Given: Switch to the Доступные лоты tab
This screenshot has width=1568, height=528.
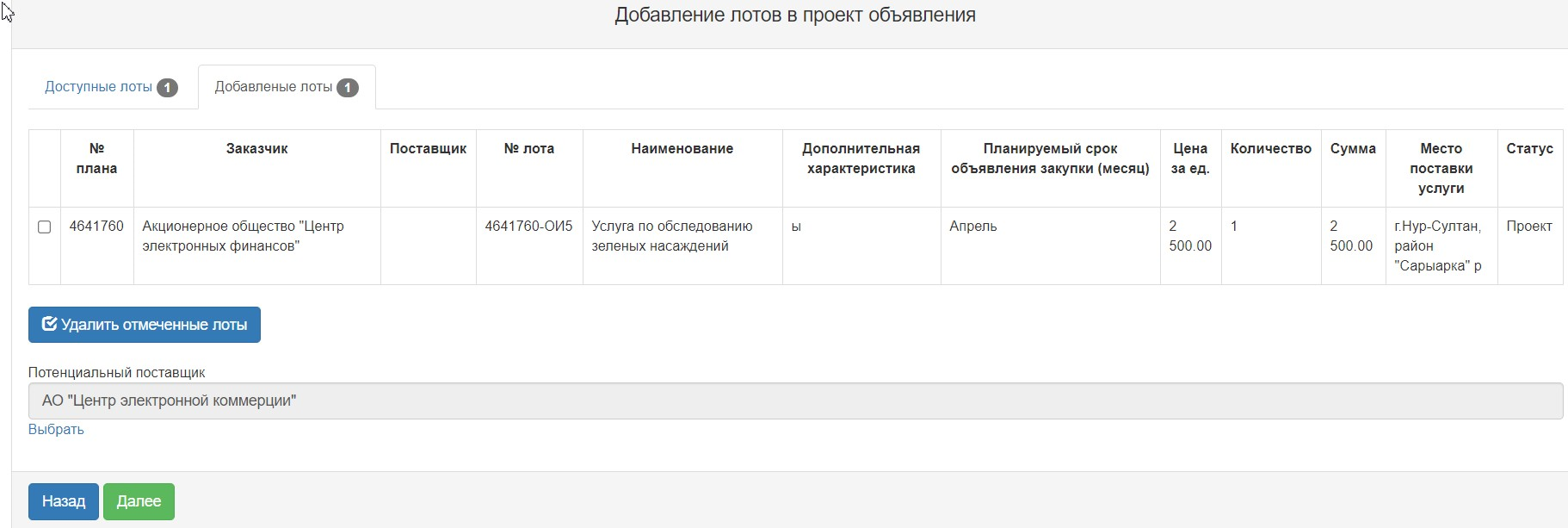Looking at the screenshot, I should [x=111, y=87].
